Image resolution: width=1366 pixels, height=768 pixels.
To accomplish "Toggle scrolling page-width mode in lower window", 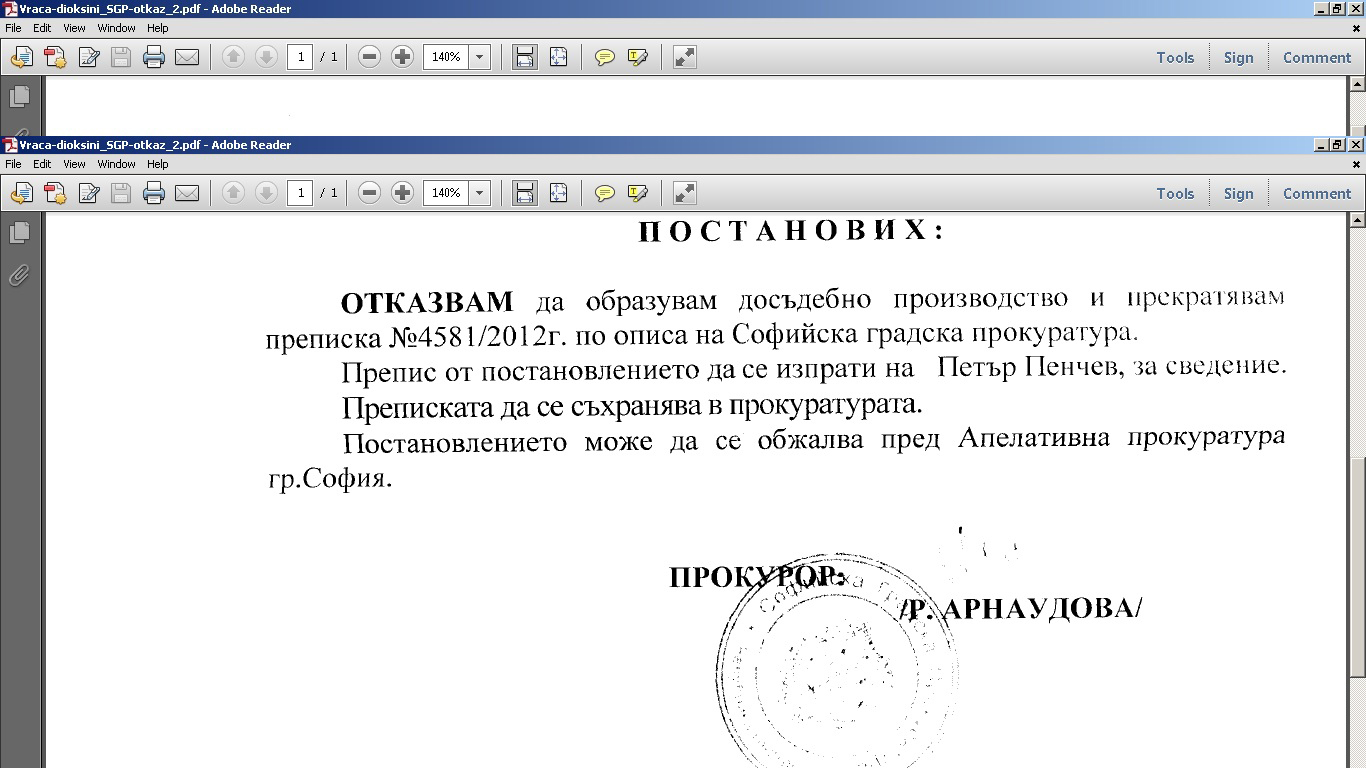I will pyautogui.click(x=524, y=193).
